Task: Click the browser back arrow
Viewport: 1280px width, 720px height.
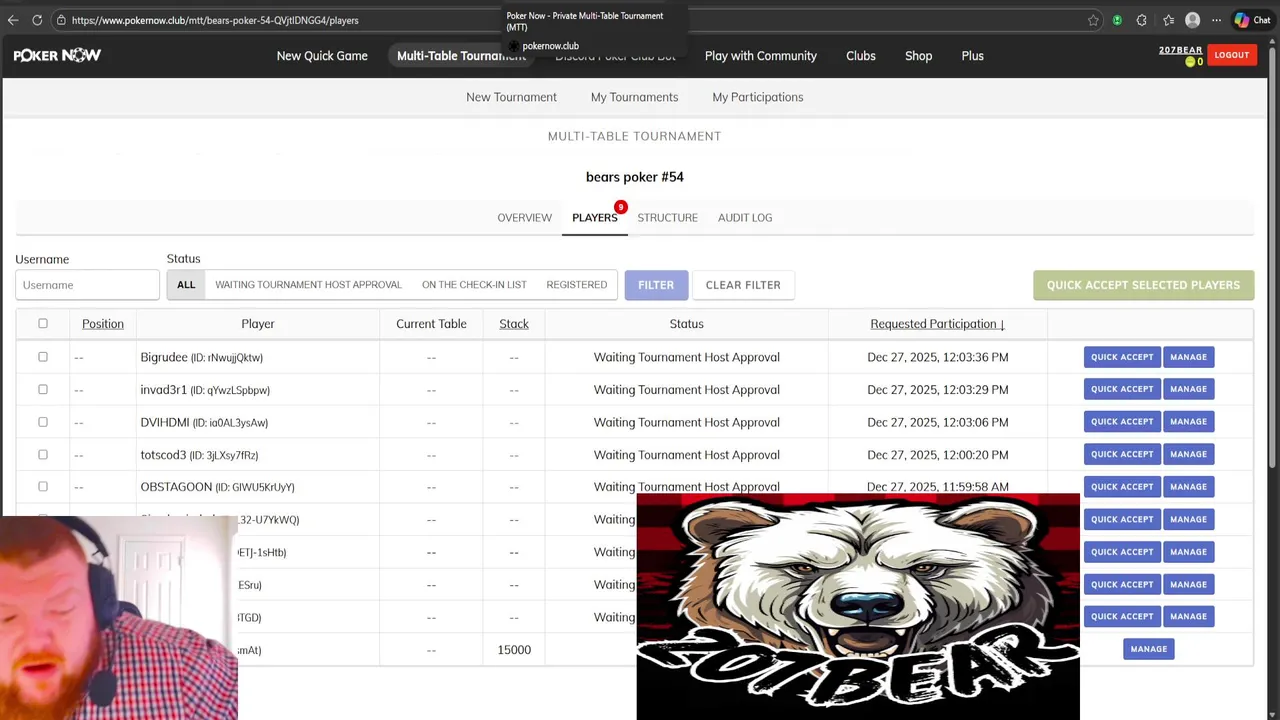Action: click(12, 20)
